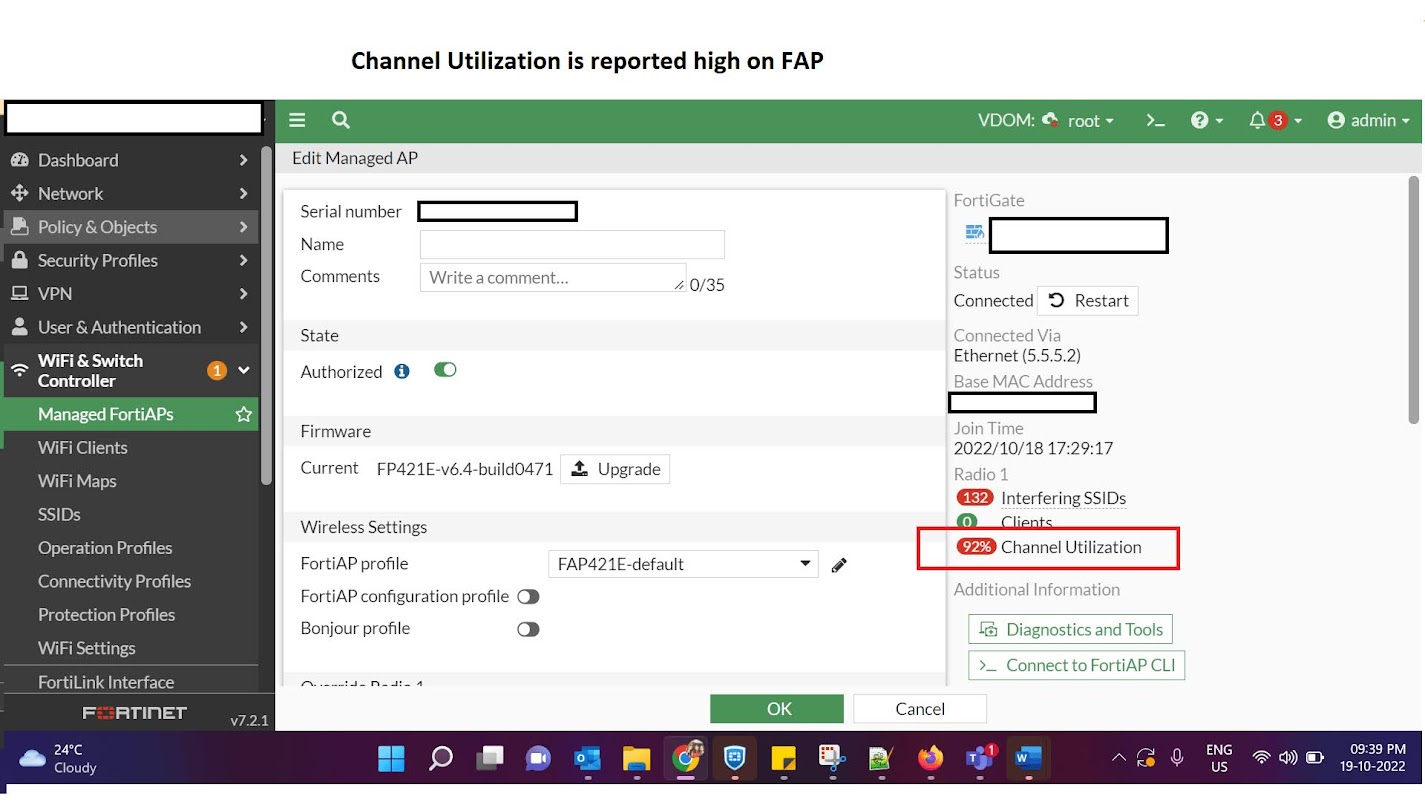This screenshot has height=802, width=1425.
Task: Open the Interfering SSIDs link
Action: pos(1063,498)
